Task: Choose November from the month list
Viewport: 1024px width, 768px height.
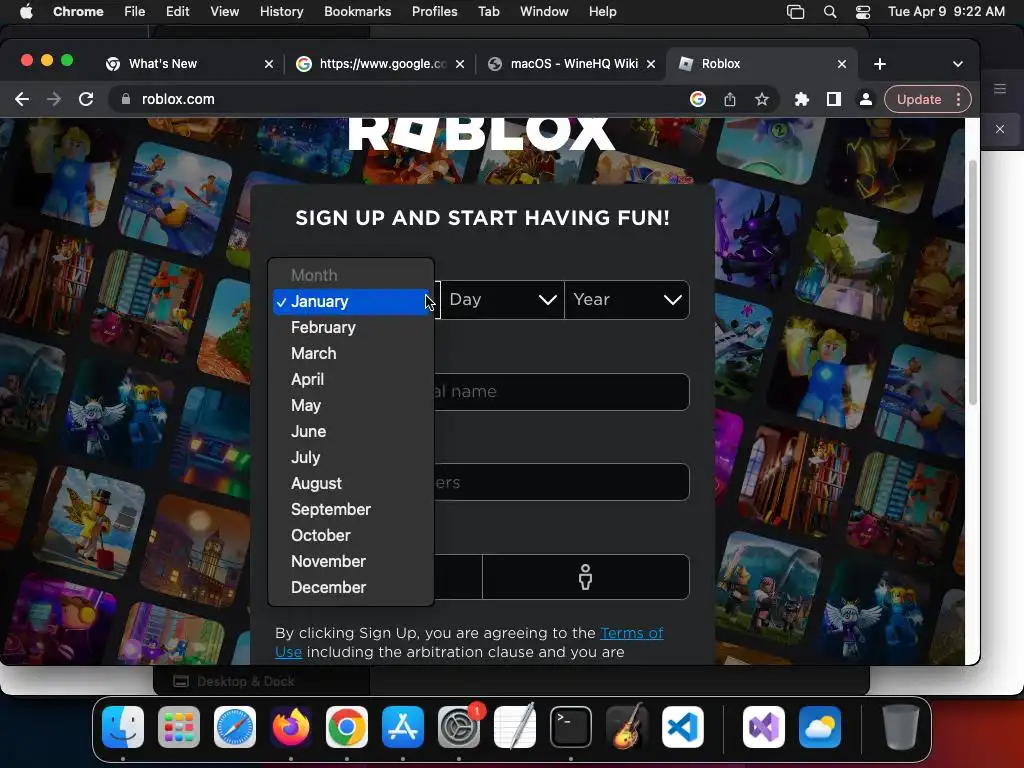Action: 351,562
